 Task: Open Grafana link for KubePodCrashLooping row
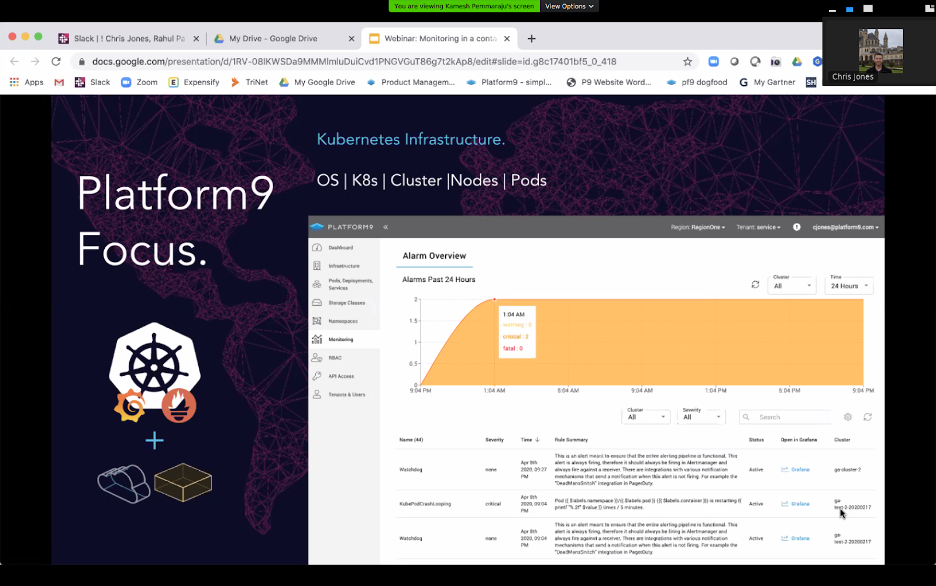(796, 504)
